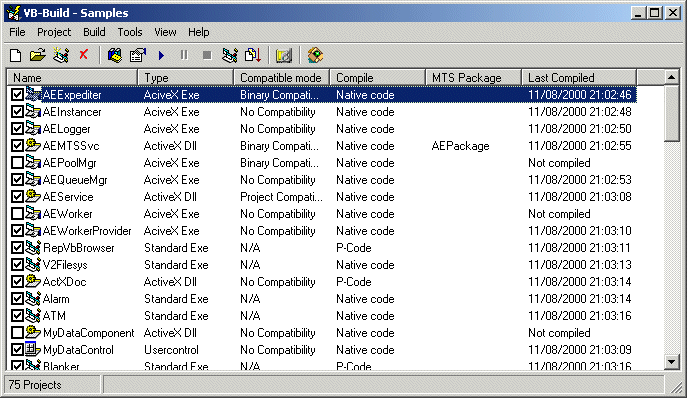This screenshot has width=687, height=398.
Task: Click the Alarm project icon
Action: (x=33, y=298)
